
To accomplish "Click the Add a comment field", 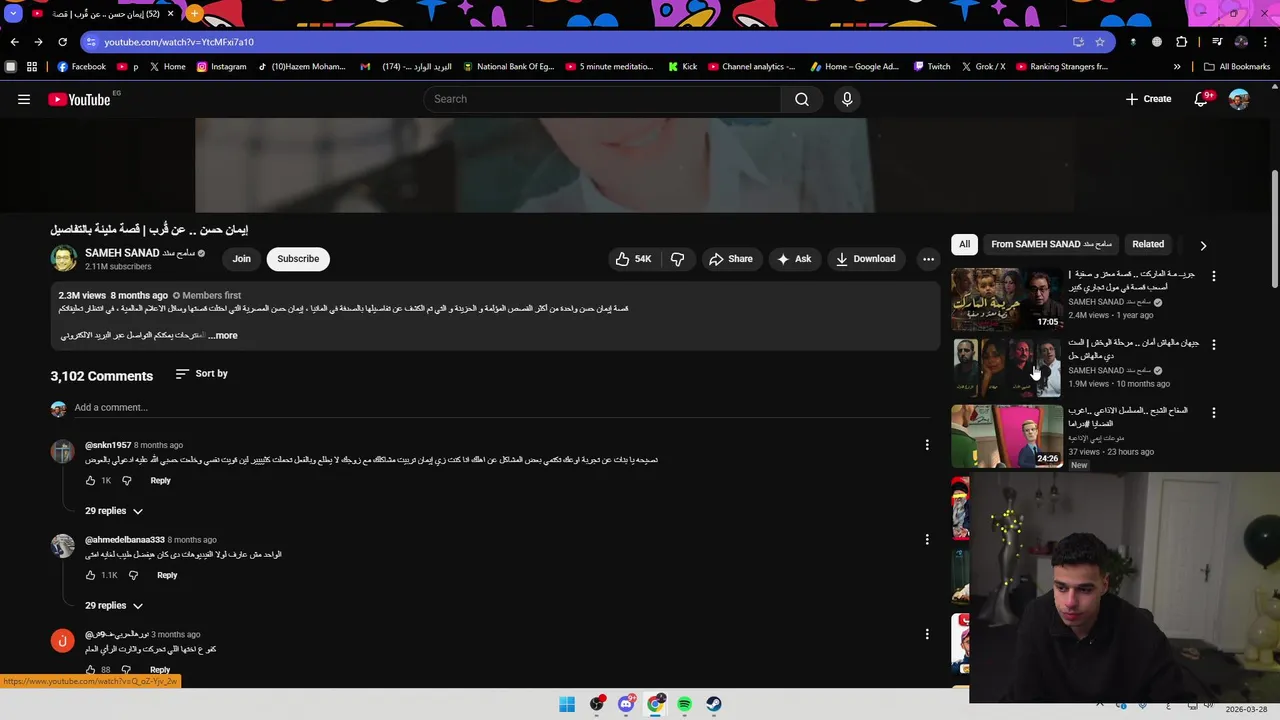I will click(500, 408).
